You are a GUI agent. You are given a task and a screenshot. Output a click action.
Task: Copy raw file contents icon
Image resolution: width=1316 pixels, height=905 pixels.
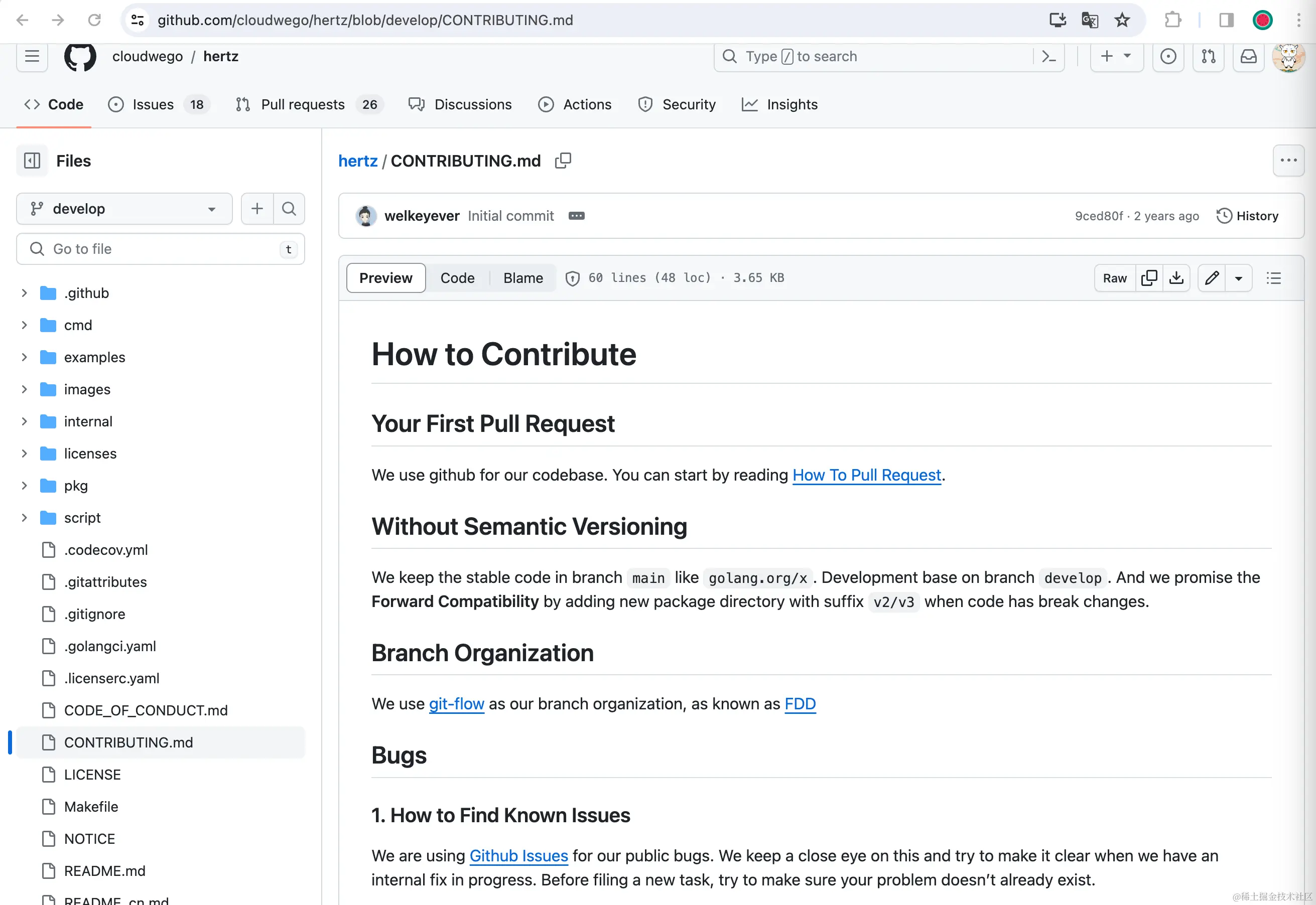pyautogui.click(x=1149, y=278)
